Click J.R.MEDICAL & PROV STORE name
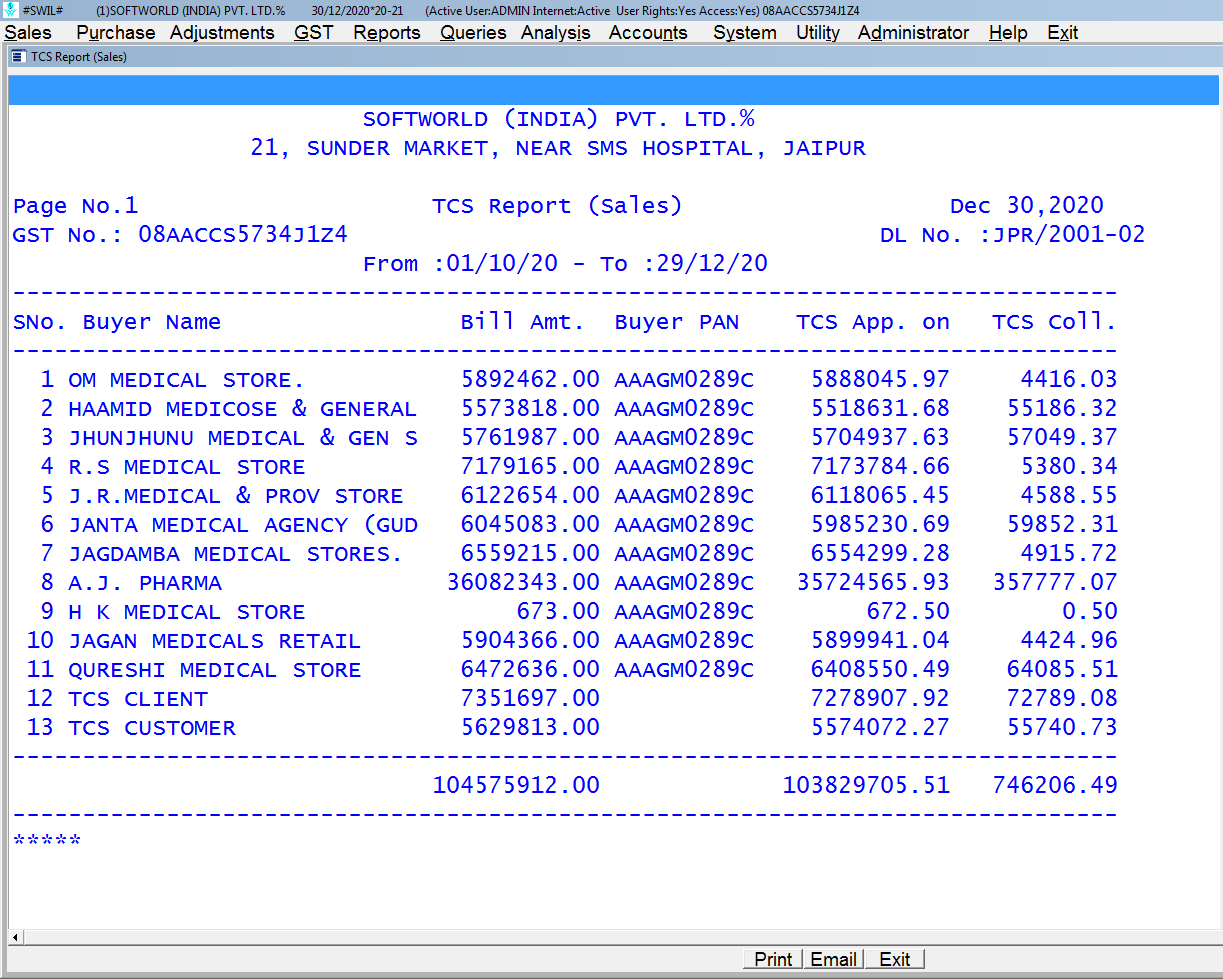 point(235,496)
